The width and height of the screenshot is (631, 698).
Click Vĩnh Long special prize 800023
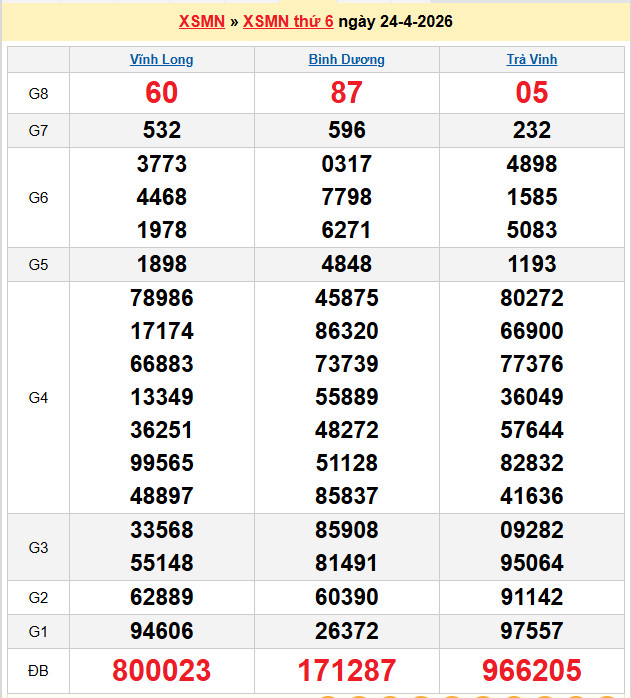tap(162, 670)
